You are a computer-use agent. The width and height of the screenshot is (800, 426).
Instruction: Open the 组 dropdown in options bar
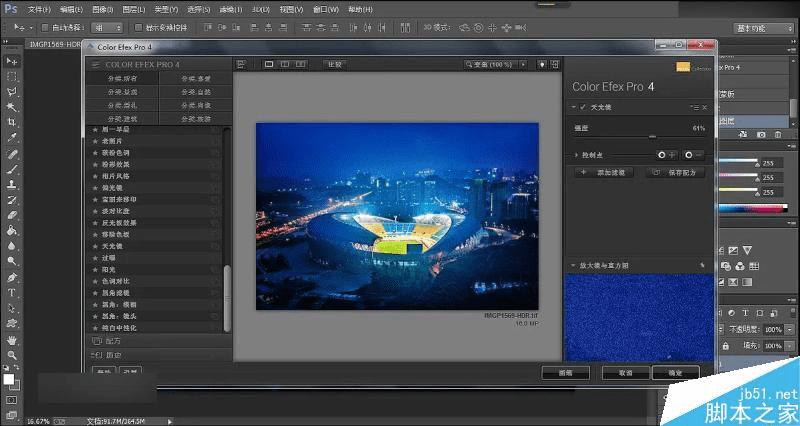[x=107, y=28]
